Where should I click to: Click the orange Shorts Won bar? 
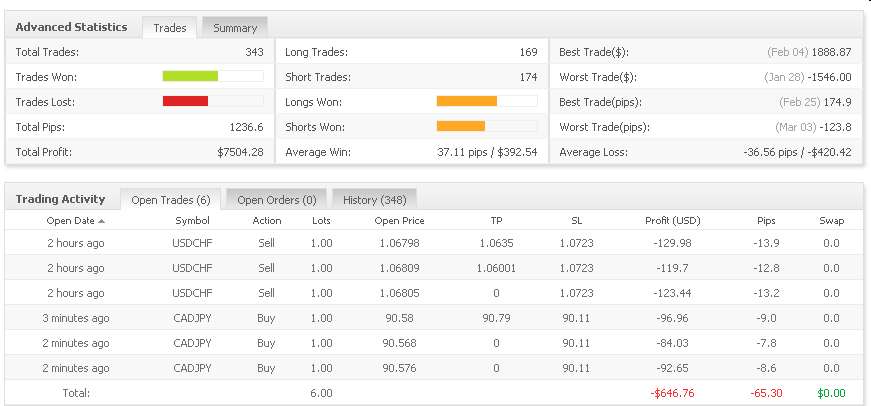point(461,126)
